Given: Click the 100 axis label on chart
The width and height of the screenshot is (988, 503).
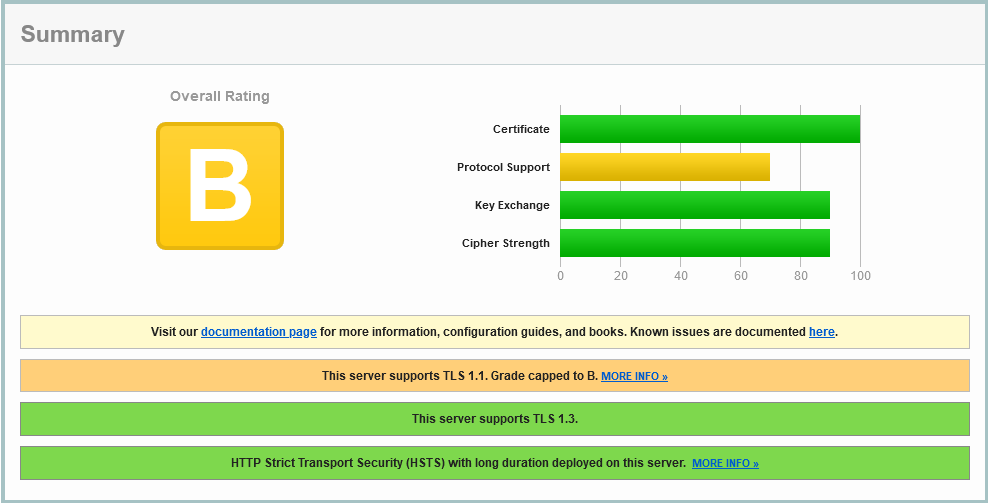Looking at the screenshot, I should point(861,275).
